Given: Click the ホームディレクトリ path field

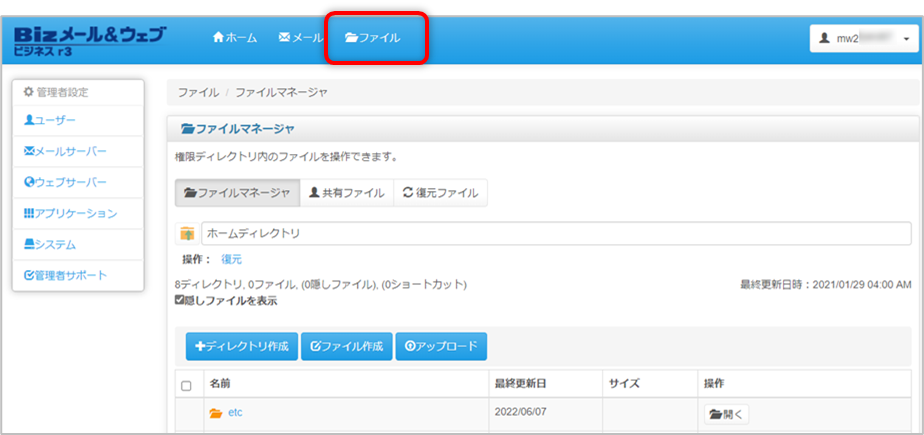Looking at the screenshot, I should [555, 234].
